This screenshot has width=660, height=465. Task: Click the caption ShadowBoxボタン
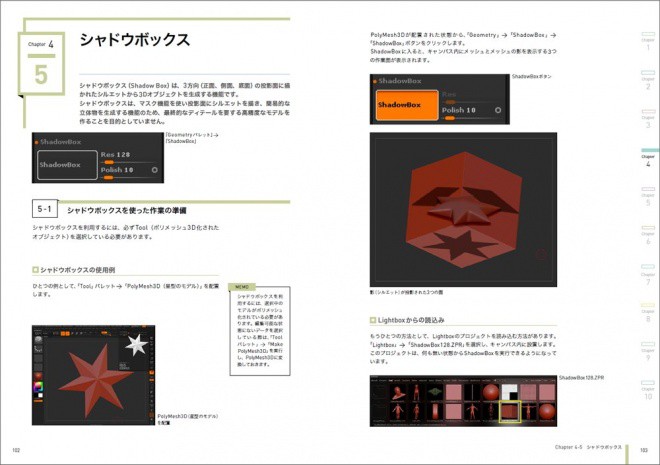531,77
